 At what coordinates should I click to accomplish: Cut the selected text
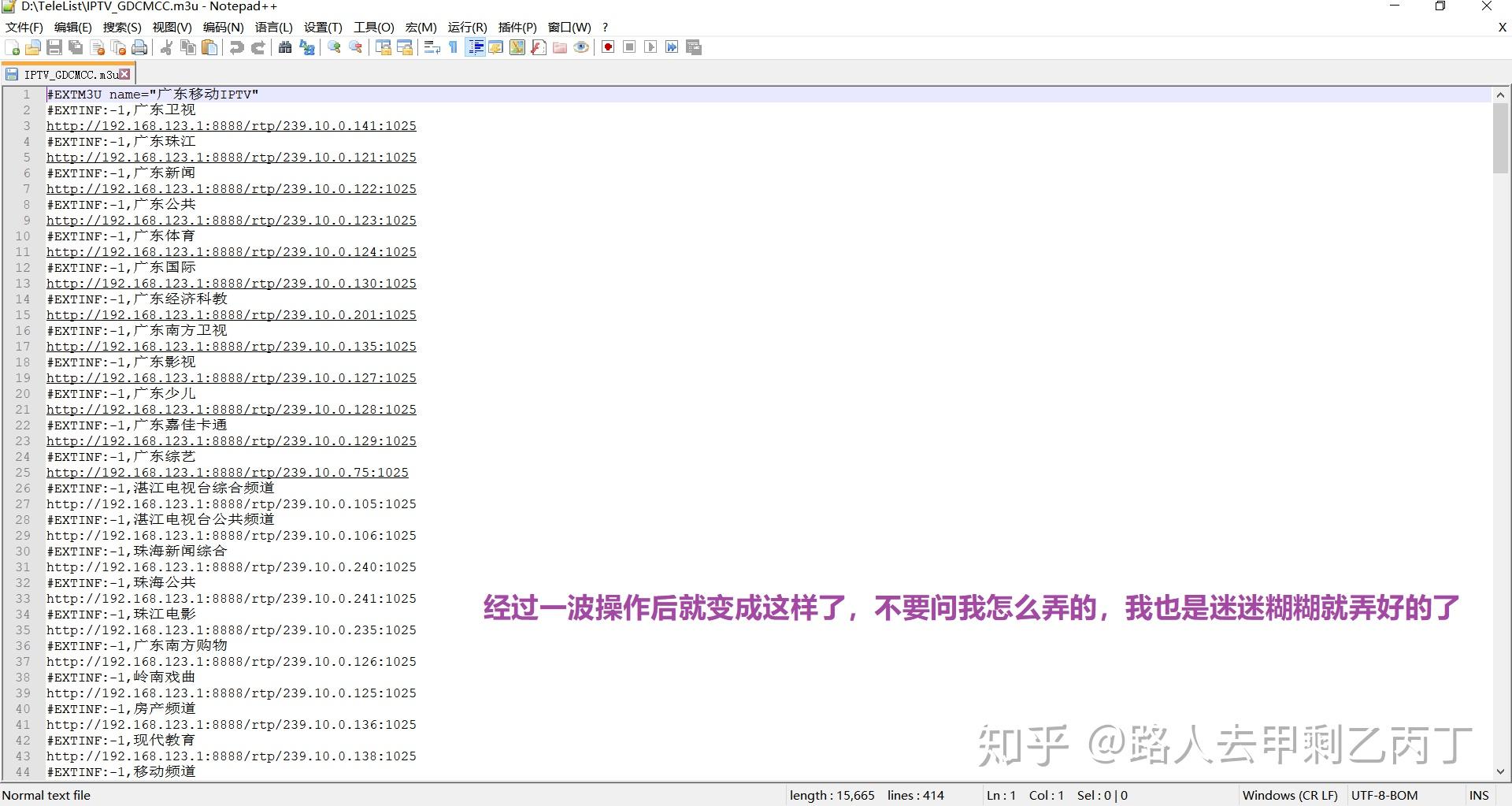click(166, 47)
